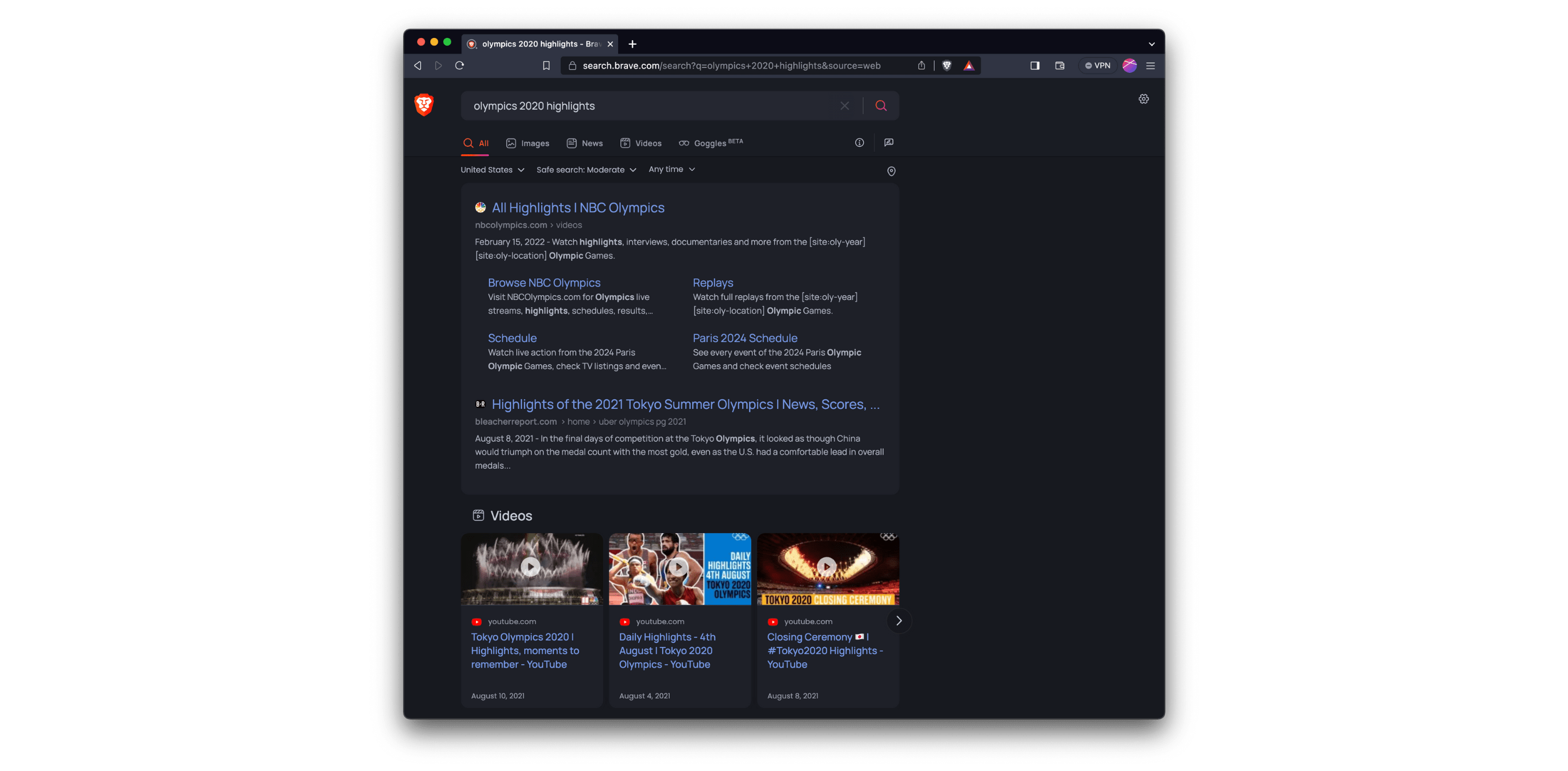The height and width of the screenshot is (771, 1568).
Task: Open Highlights of the 2021 Tokyo Summer Olympics result
Action: point(685,404)
